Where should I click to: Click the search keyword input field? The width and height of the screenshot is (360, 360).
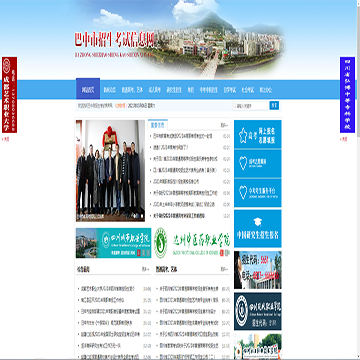click(x=250, y=106)
